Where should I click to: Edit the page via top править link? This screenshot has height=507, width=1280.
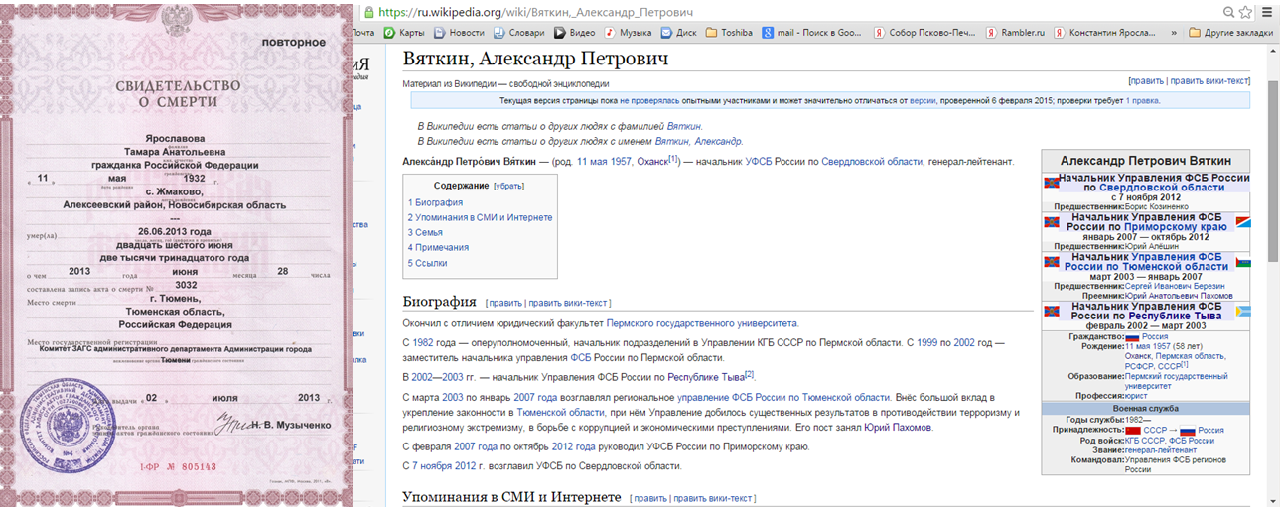coord(1146,80)
